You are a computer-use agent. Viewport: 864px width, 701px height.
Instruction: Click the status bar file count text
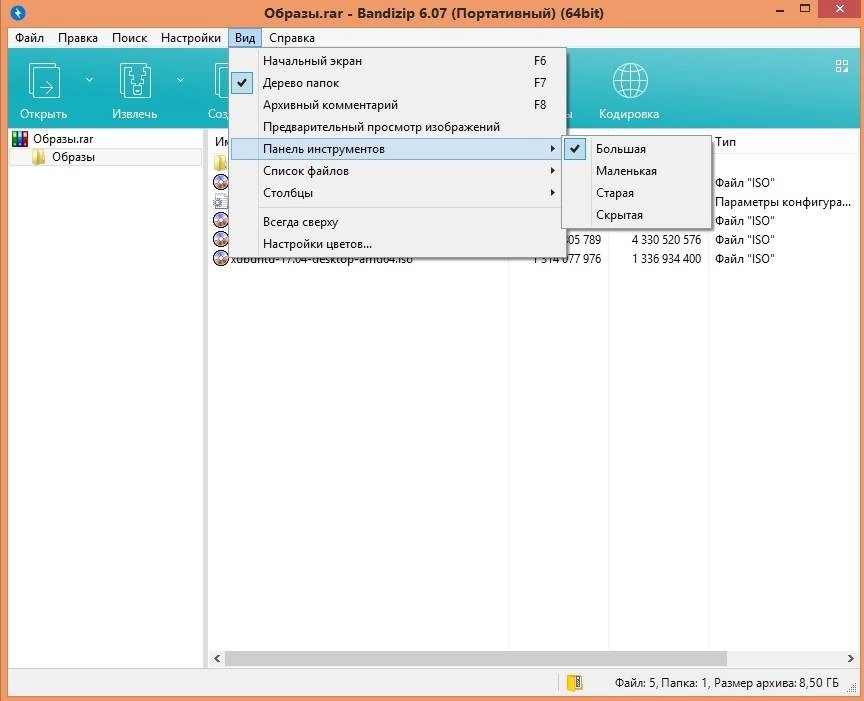point(726,683)
